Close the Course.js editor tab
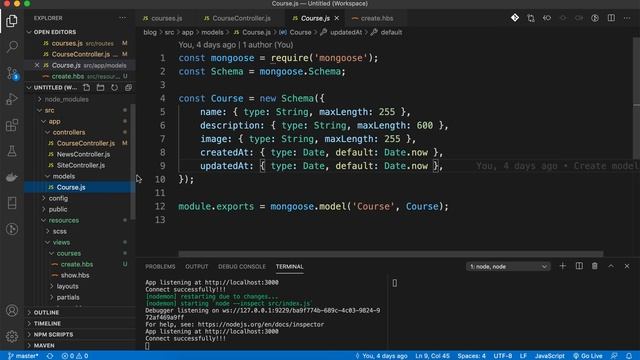The width and height of the screenshot is (640, 360). coord(337,18)
